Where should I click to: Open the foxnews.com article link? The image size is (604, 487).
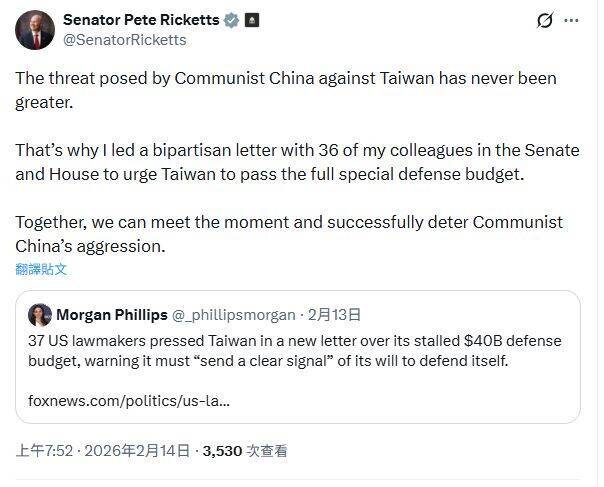(130, 401)
